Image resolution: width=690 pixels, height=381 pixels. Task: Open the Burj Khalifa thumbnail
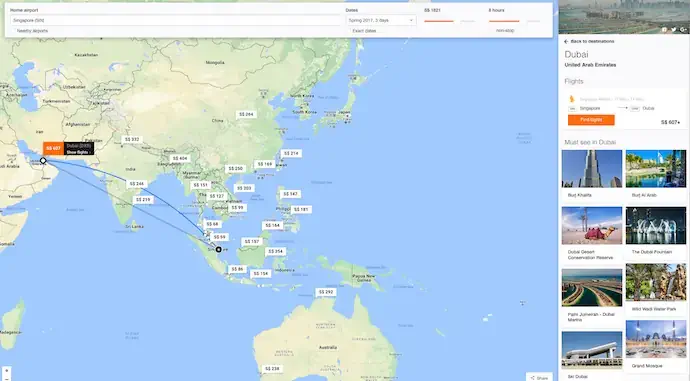point(592,169)
